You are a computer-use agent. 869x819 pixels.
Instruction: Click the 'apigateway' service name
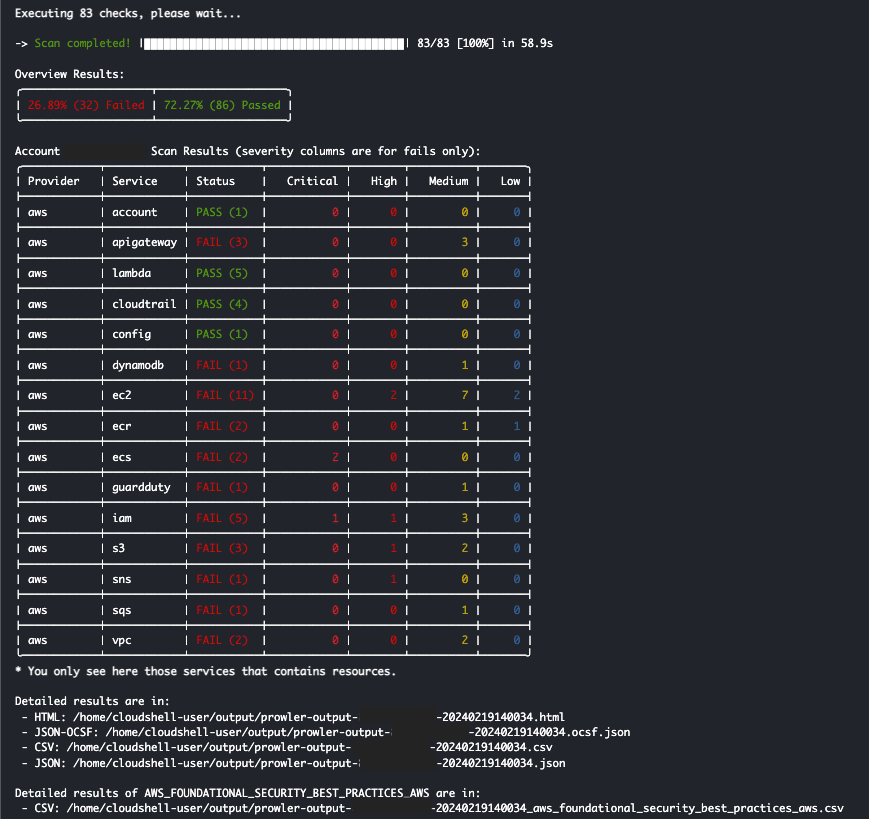click(145, 243)
